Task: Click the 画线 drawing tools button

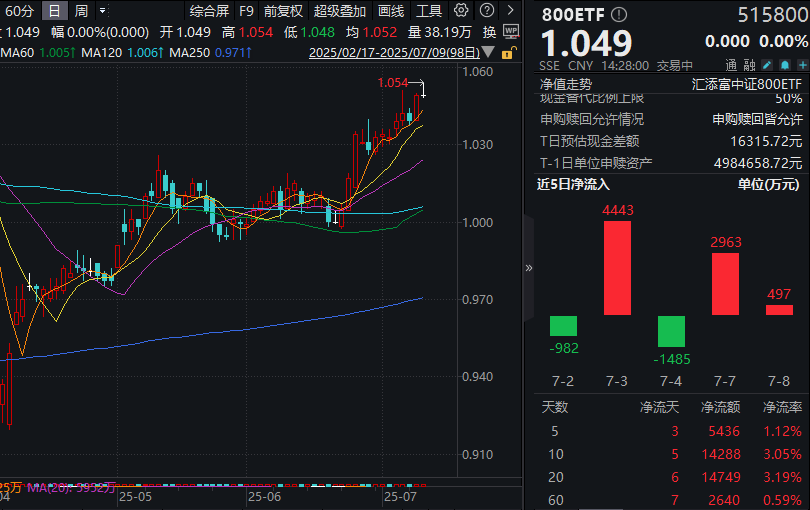Action: pos(391,11)
